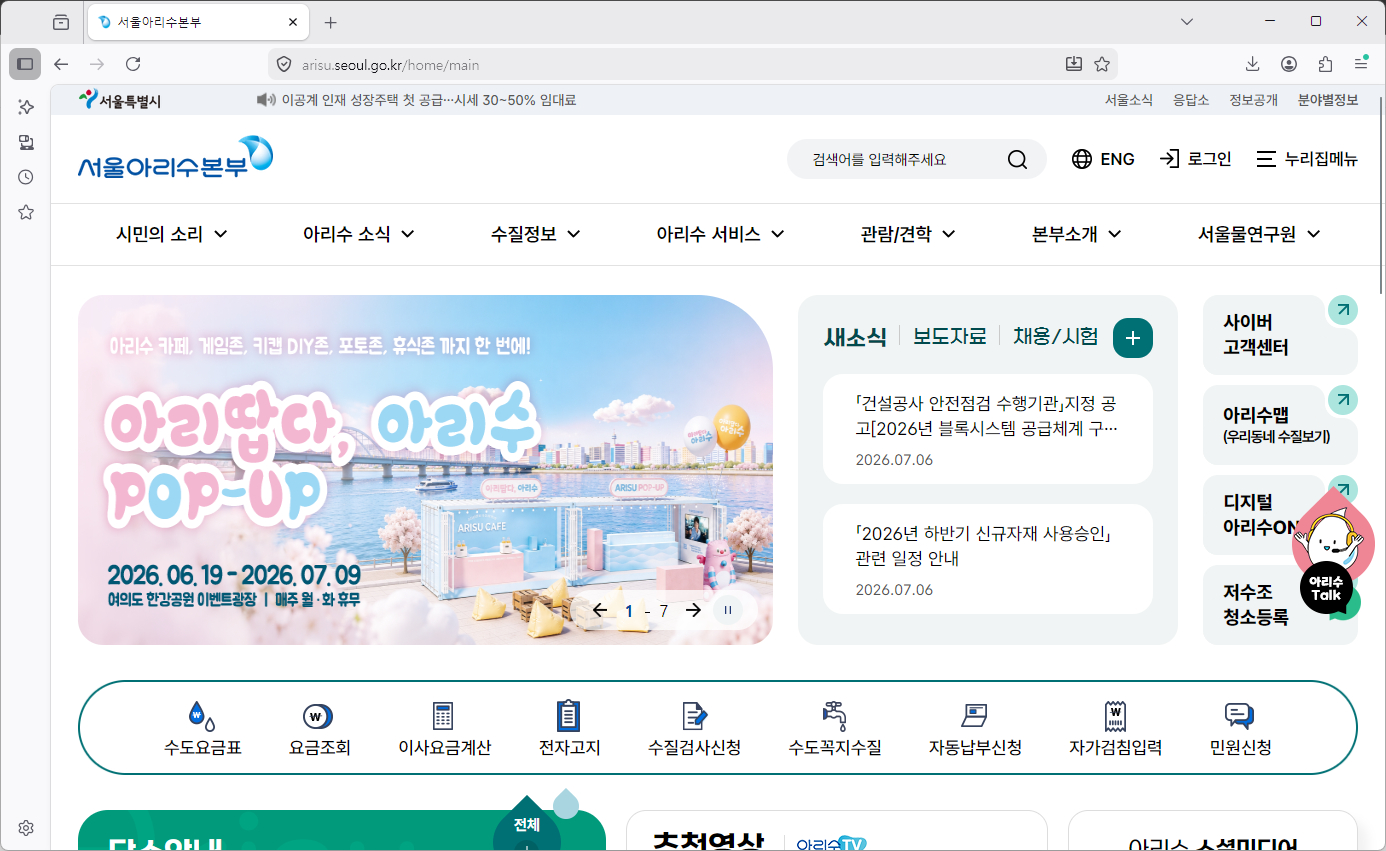The height and width of the screenshot is (851, 1386).
Task: Click the 로그인 login icon
Action: coord(1170,159)
